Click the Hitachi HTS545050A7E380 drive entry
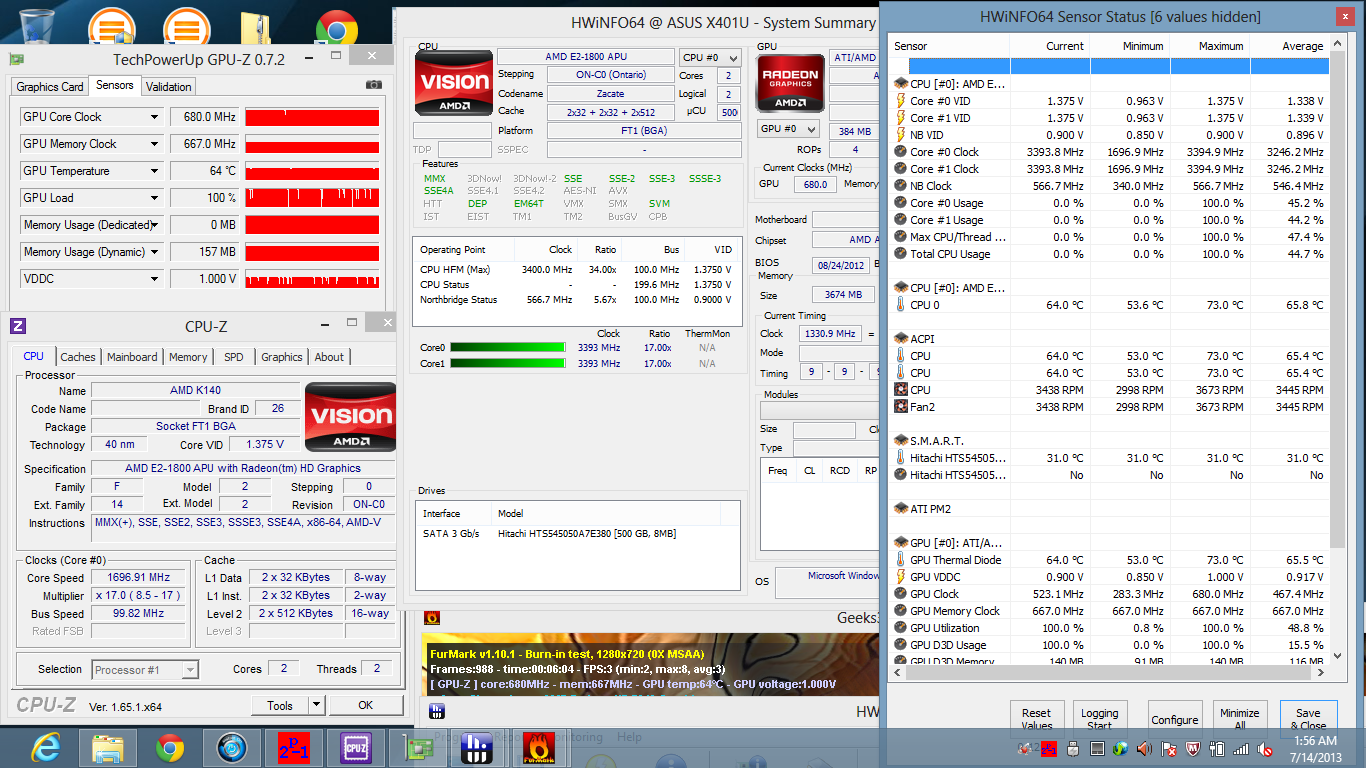This screenshot has height=768, width=1366. pos(578,534)
